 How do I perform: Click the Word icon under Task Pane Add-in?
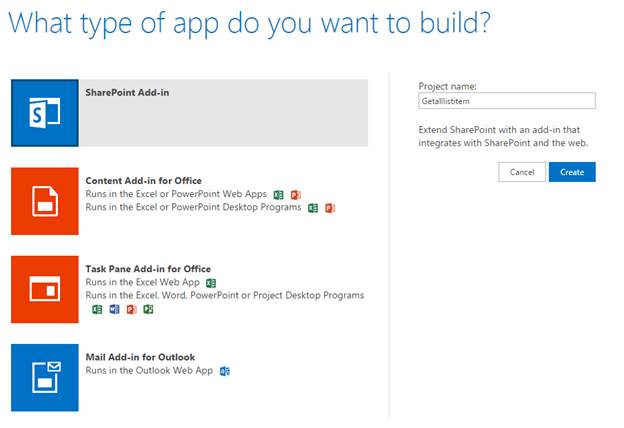coord(114,310)
